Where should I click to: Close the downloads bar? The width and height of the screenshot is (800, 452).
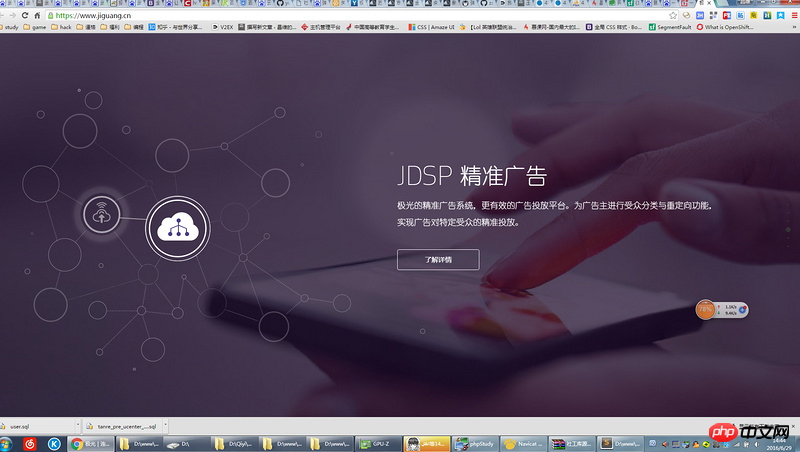tap(793, 426)
